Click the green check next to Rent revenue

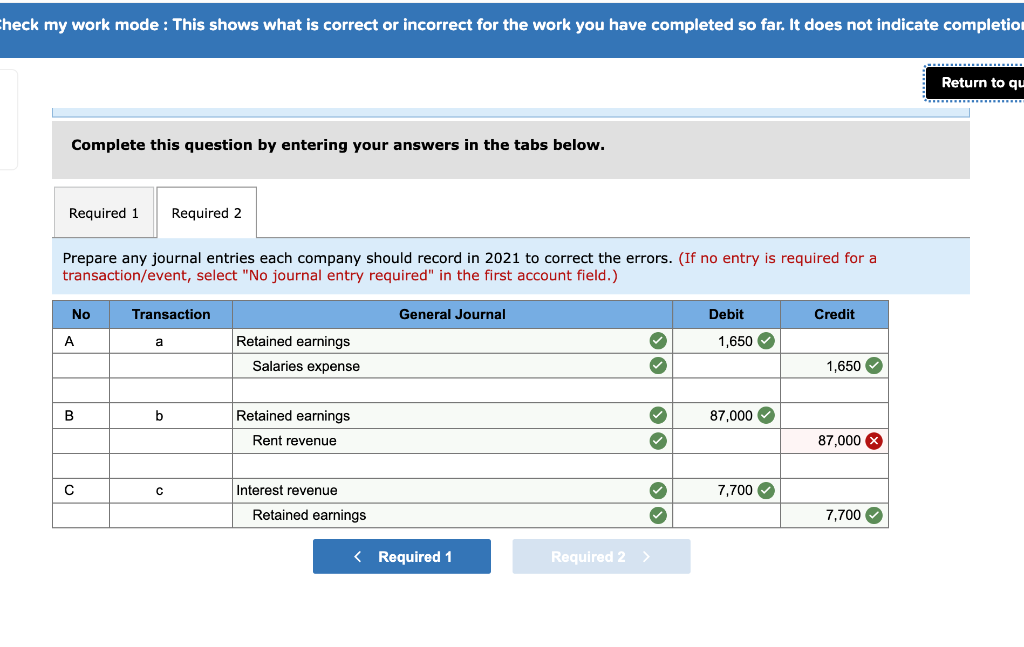pyautogui.click(x=658, y=440)
